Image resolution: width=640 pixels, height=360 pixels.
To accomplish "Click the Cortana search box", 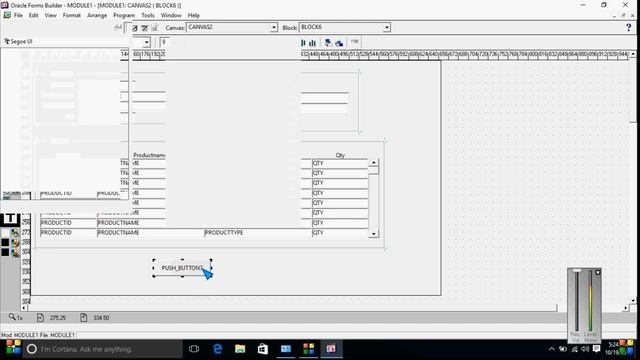I will pyautogui.click(x=102, y=349).
